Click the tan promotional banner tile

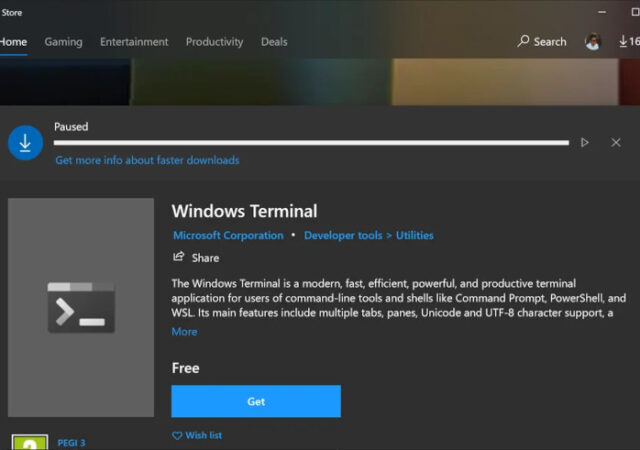pos(505,82)
